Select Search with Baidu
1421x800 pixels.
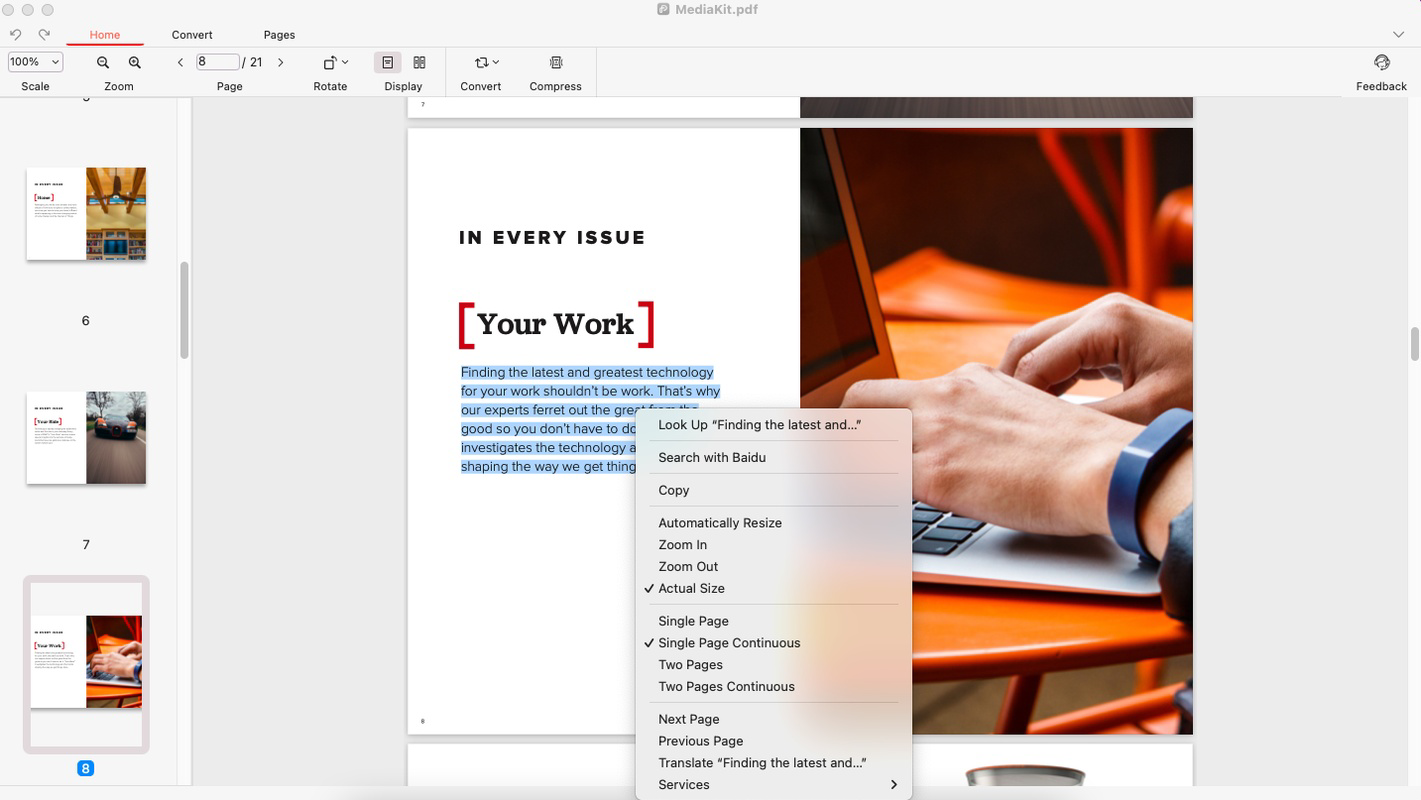click(x=711, y=457)
